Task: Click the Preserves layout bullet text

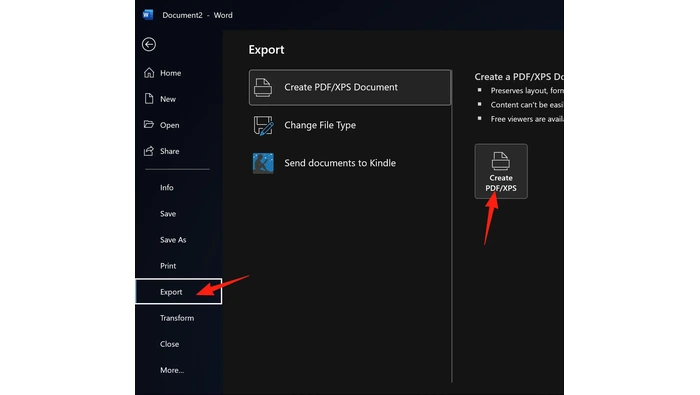Action: click(527, 91)
